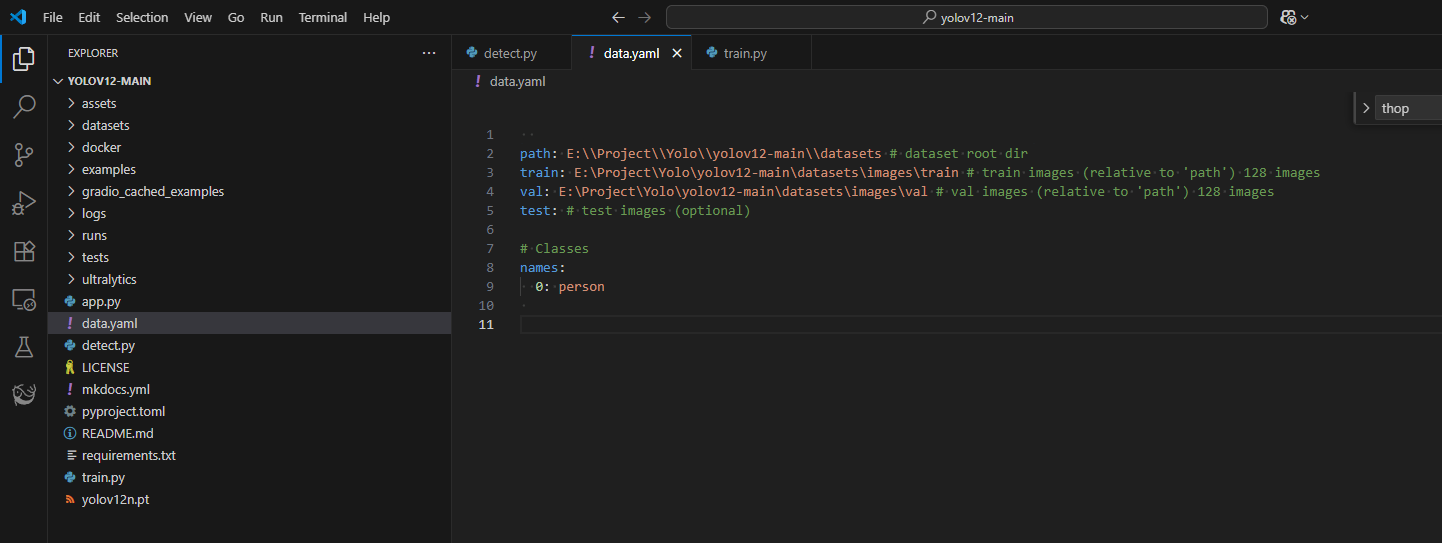Open the Docker whale view
This screenshot has width=1442, height=543.
24,395
